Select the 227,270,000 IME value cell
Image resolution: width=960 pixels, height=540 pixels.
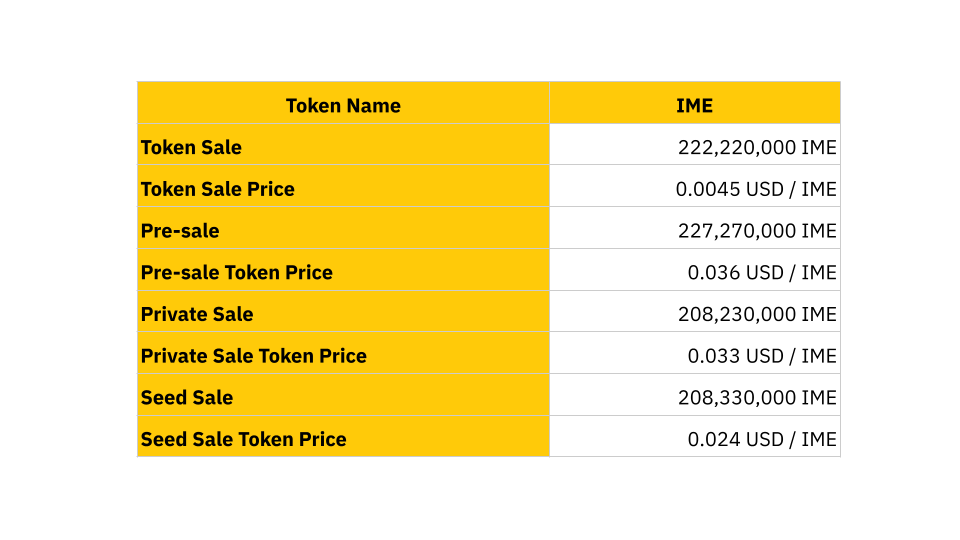(756, 231)
